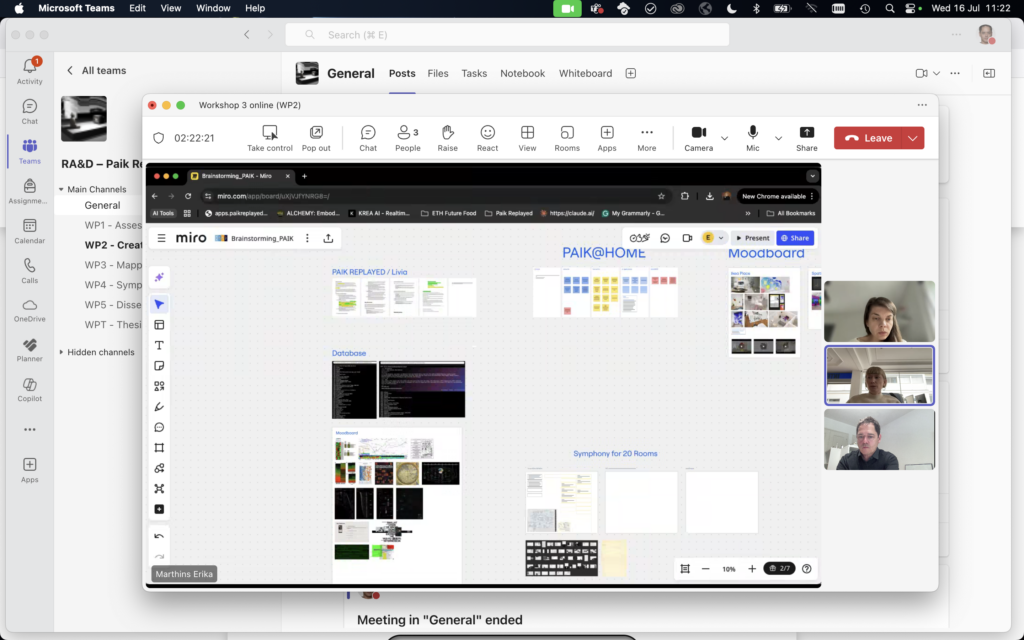1024x640 pixels.
Task: Select the General channel in list
Action: tap(102, 205)
